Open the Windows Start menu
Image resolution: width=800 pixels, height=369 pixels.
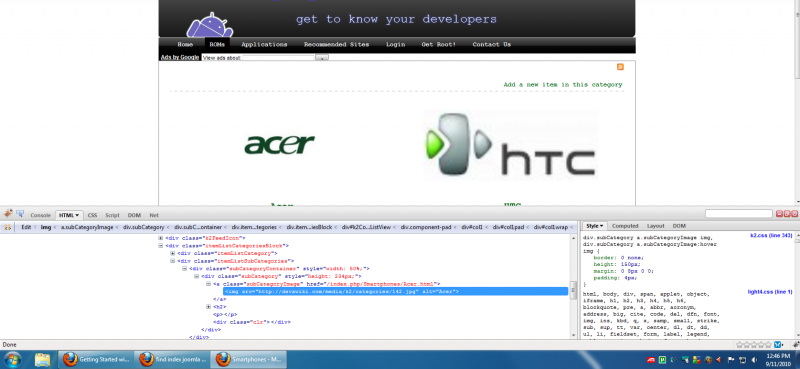click(x=12, y=359)
